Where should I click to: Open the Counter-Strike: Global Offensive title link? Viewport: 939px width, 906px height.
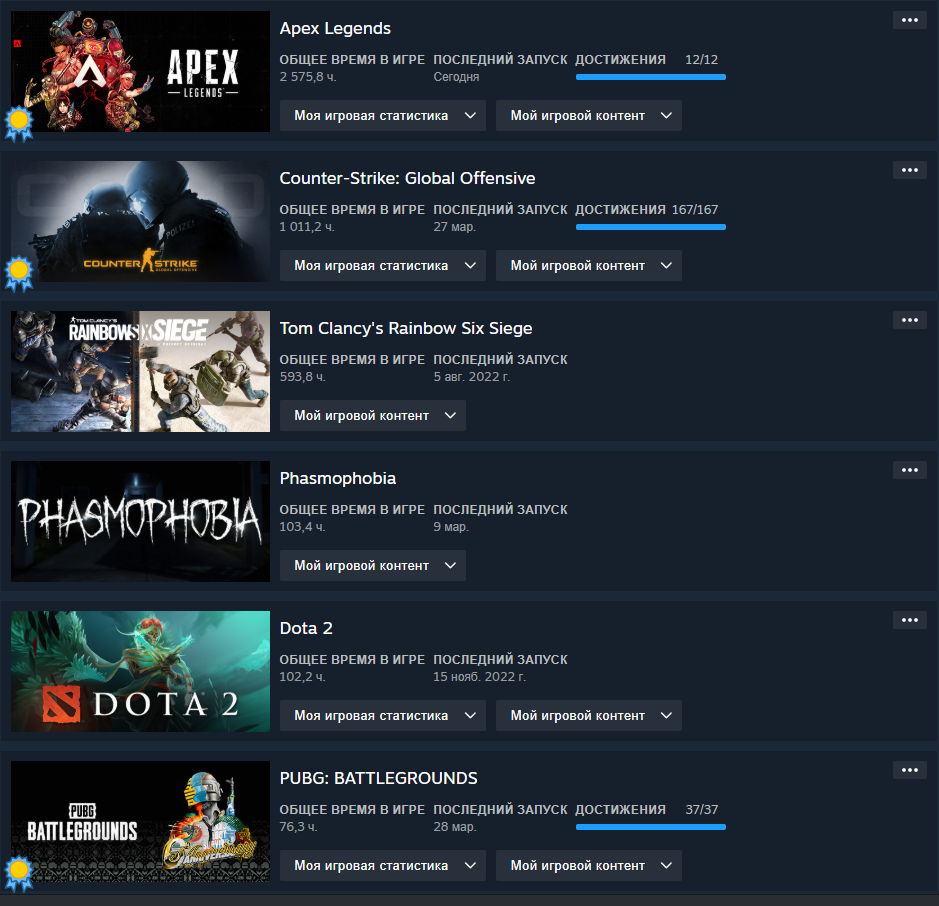407,178
